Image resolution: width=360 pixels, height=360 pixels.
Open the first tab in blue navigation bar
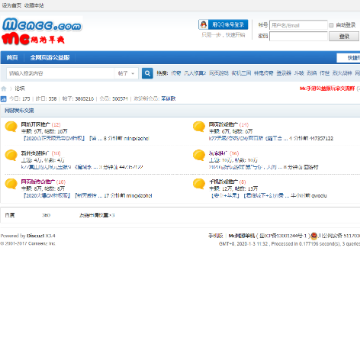tap(12, 58)
